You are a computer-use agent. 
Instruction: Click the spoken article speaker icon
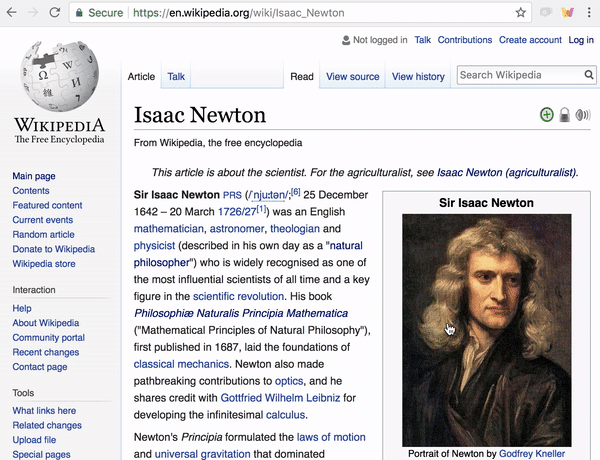tap(583, 114)
